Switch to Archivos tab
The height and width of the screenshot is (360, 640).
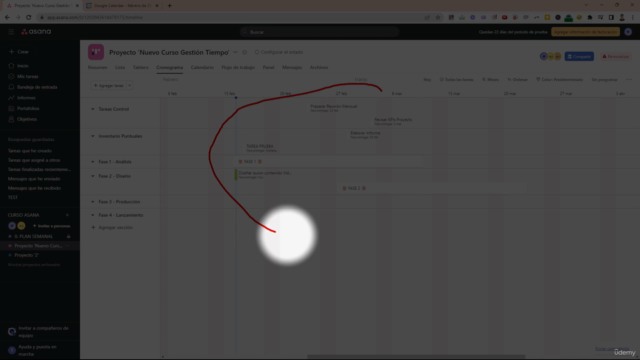click(319, 67)
